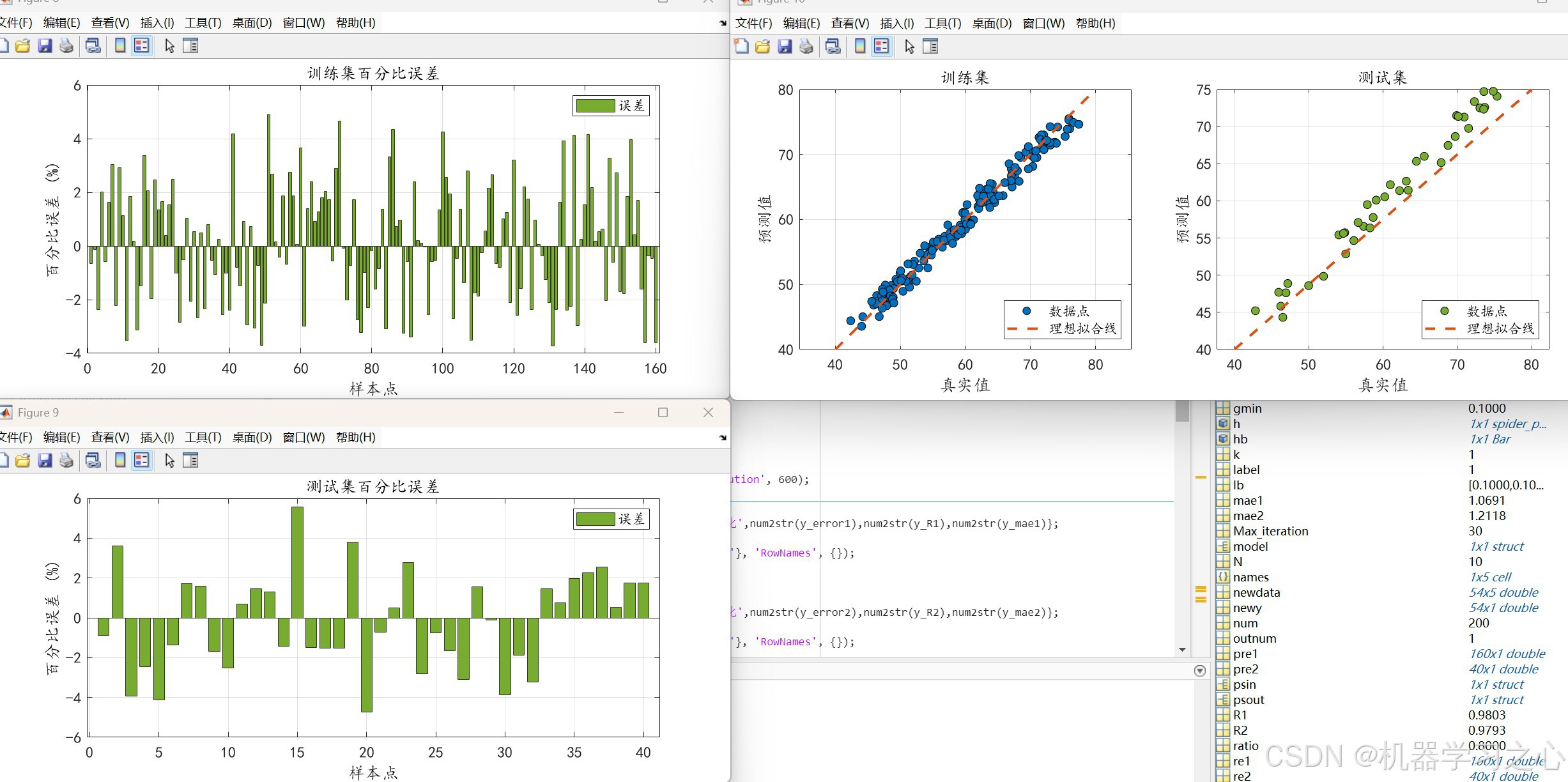Image resolution: width=1568 pixels, height=782 pixels.
Task: Click circled down-arrow in Command Window header
Action: pos(1199,671)
